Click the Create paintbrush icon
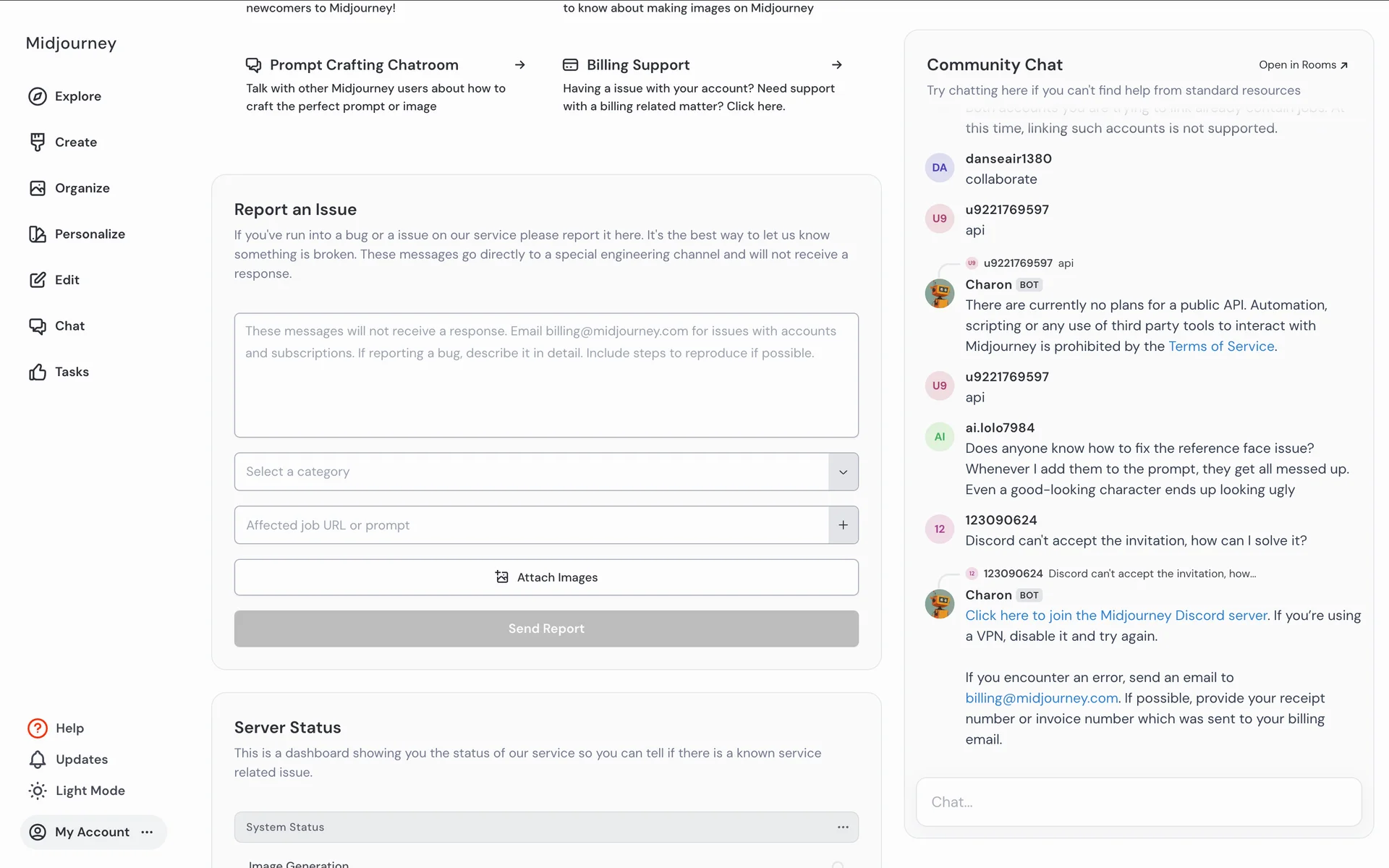The width and height of the screenshot is (1389, 868). click(x=38, y=142)
